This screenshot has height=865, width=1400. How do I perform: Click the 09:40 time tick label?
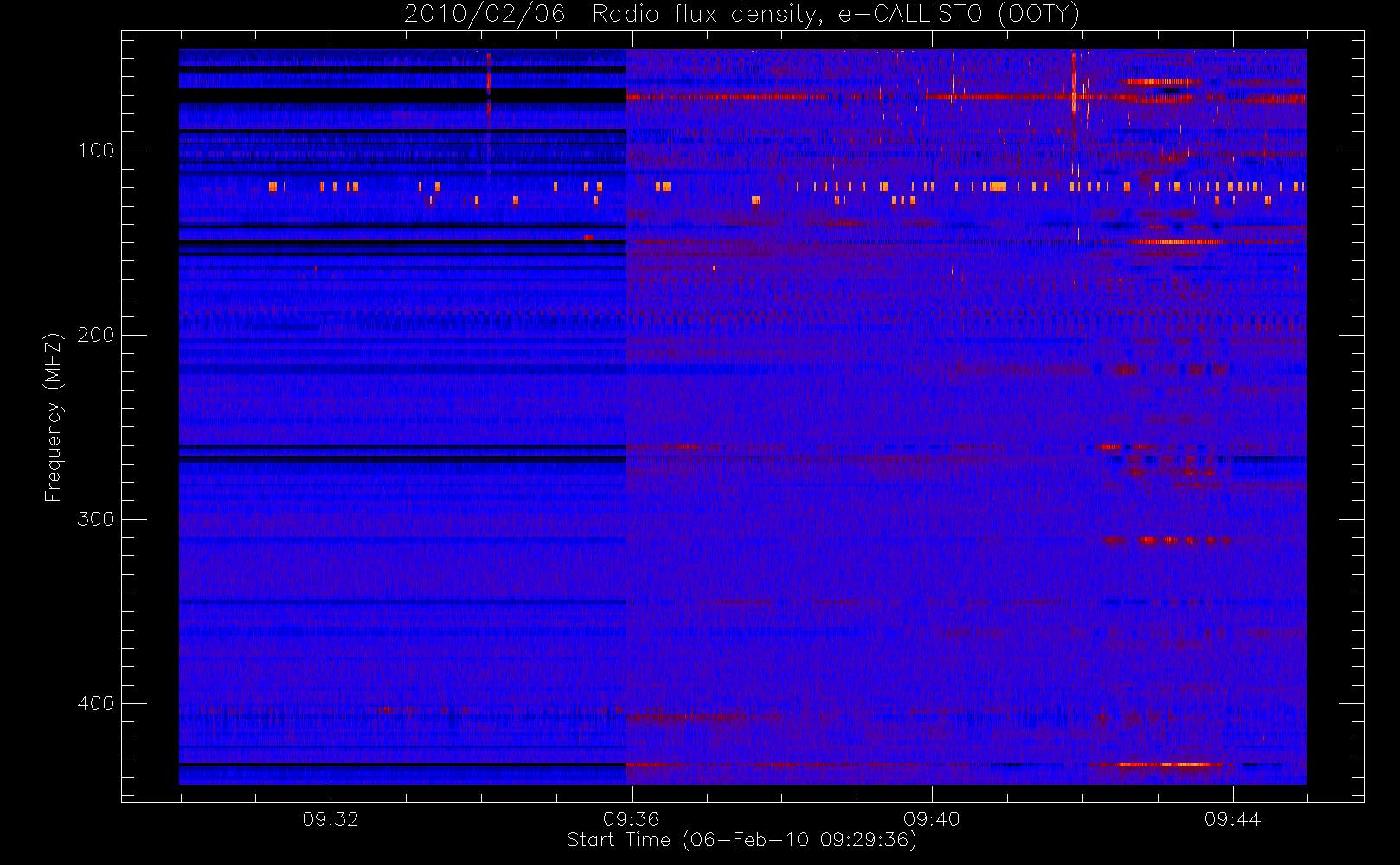(932, 819)
